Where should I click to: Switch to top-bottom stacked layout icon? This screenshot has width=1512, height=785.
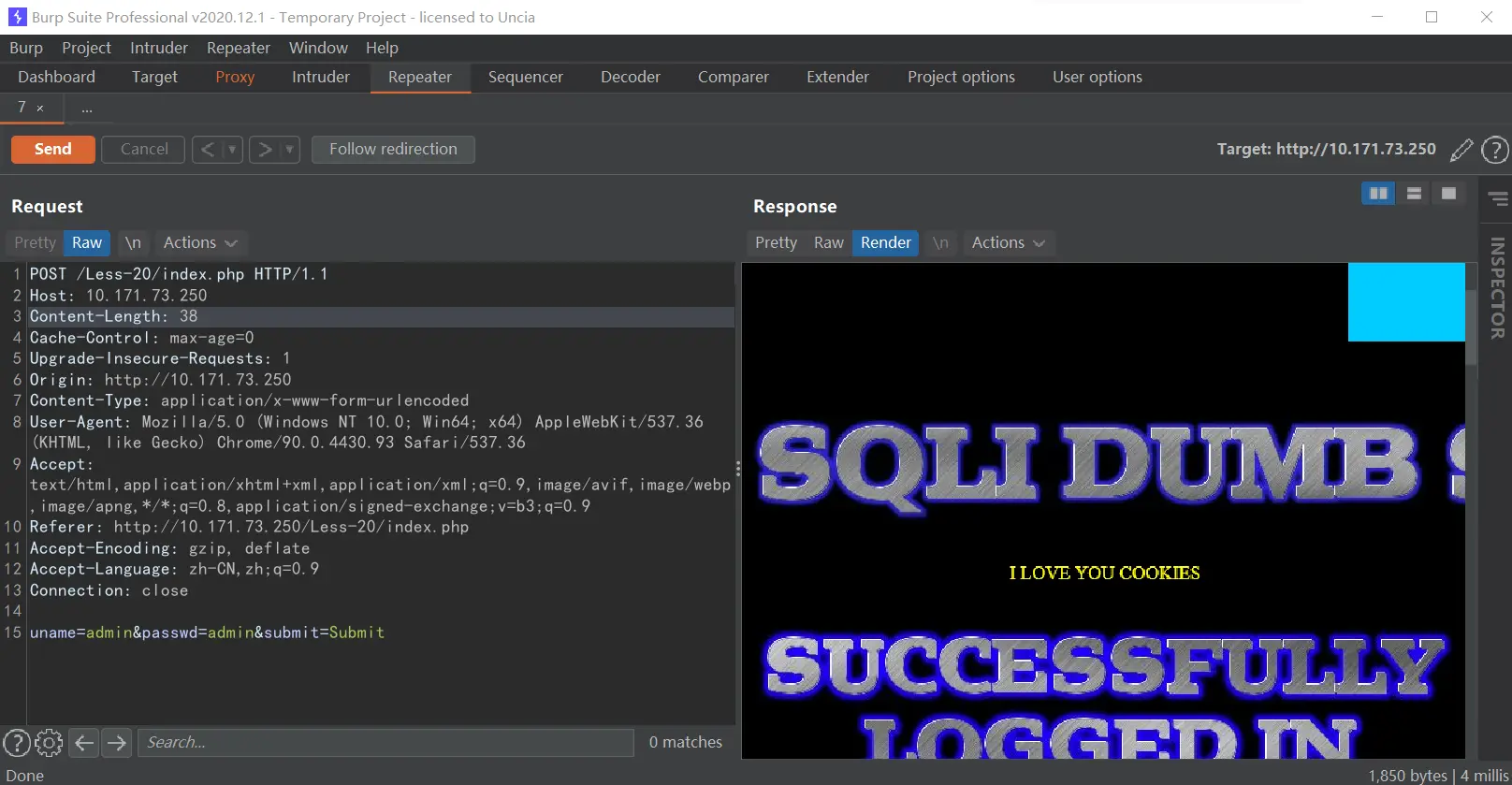click(1414, 194)
